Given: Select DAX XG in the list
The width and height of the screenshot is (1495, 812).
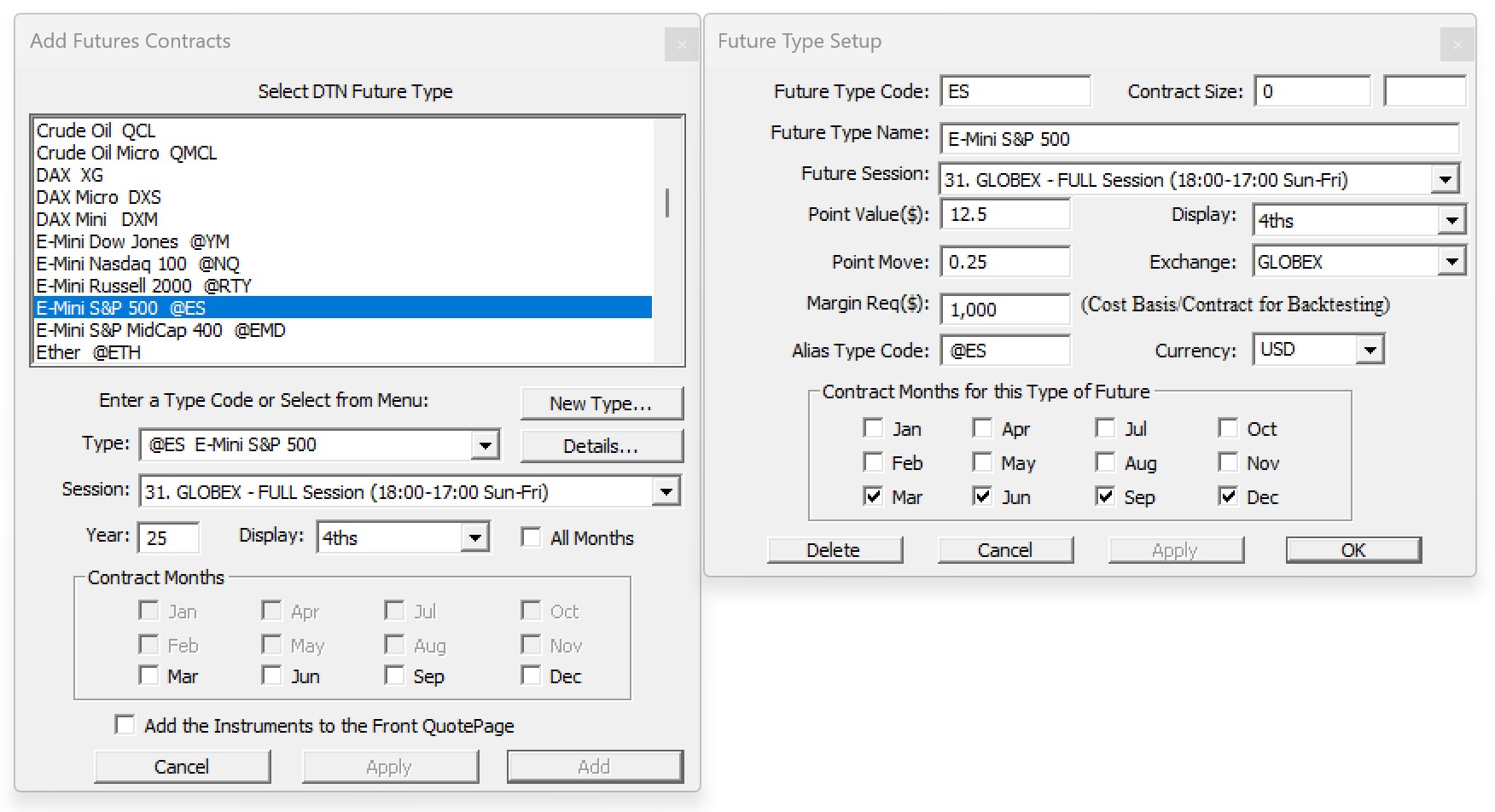Looking at the screenshot, I should tap(343, 175).
